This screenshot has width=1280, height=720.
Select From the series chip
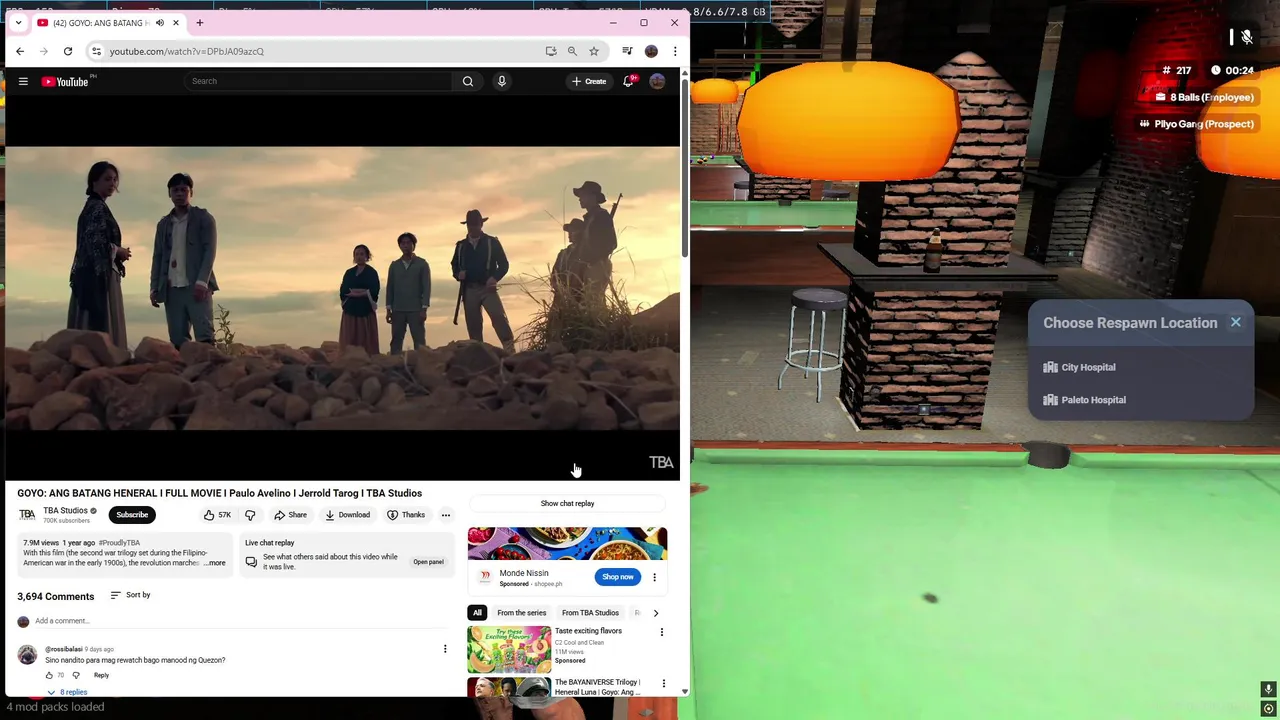coord(522,613)
